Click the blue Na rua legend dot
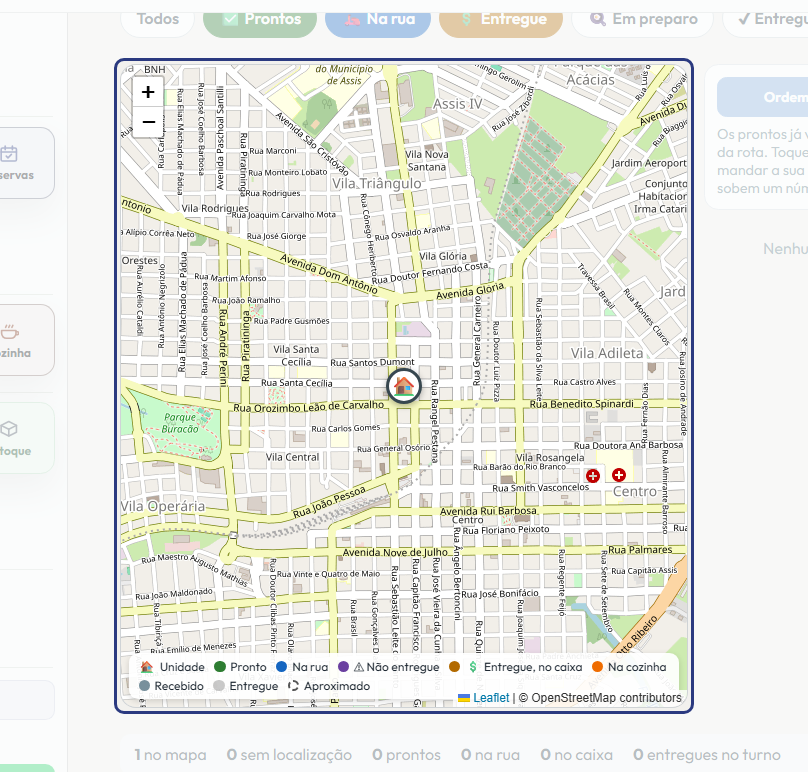This screenshot has width=808, height=772. coord(281,667)
